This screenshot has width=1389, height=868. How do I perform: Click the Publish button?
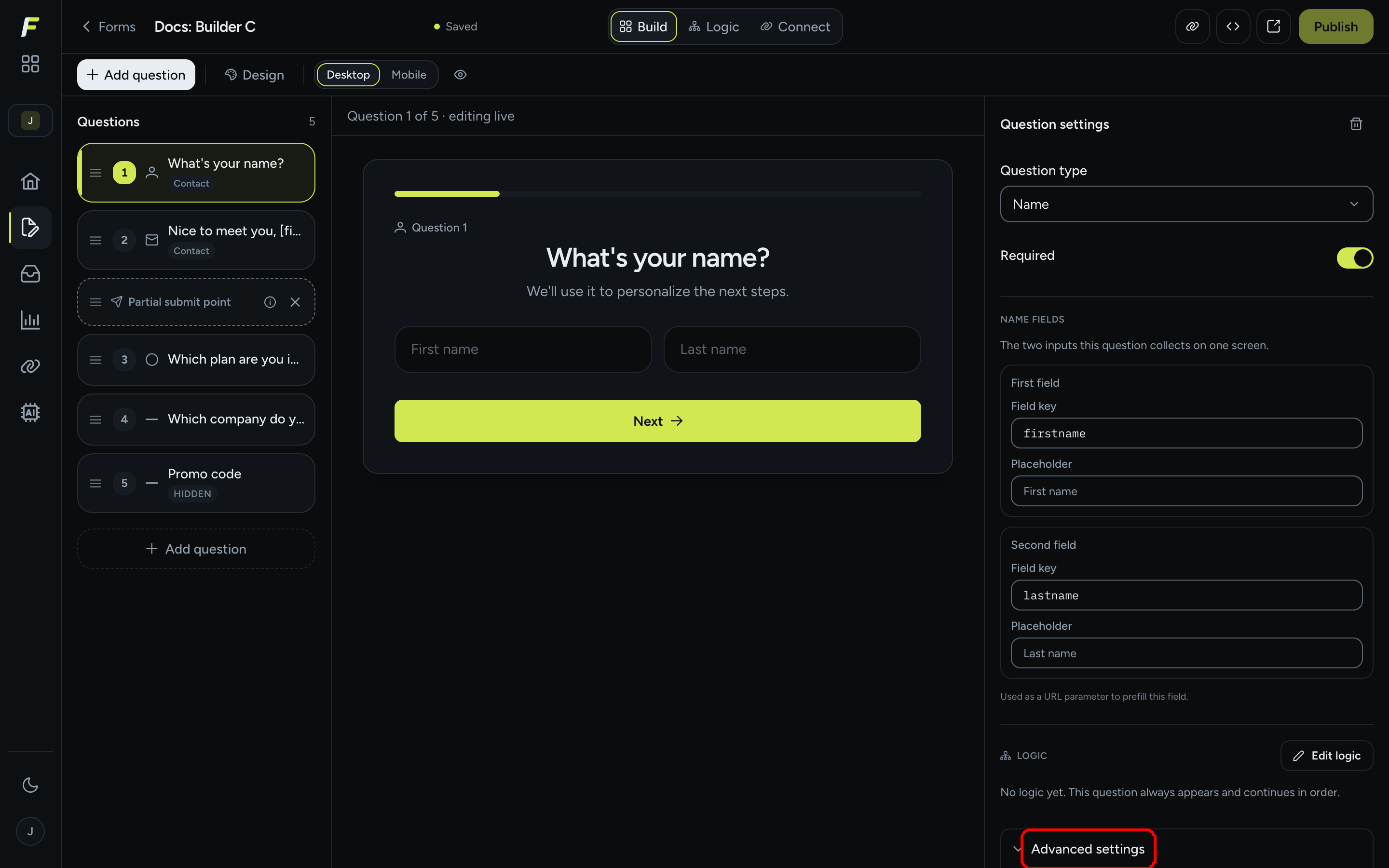pos(1335,27)
